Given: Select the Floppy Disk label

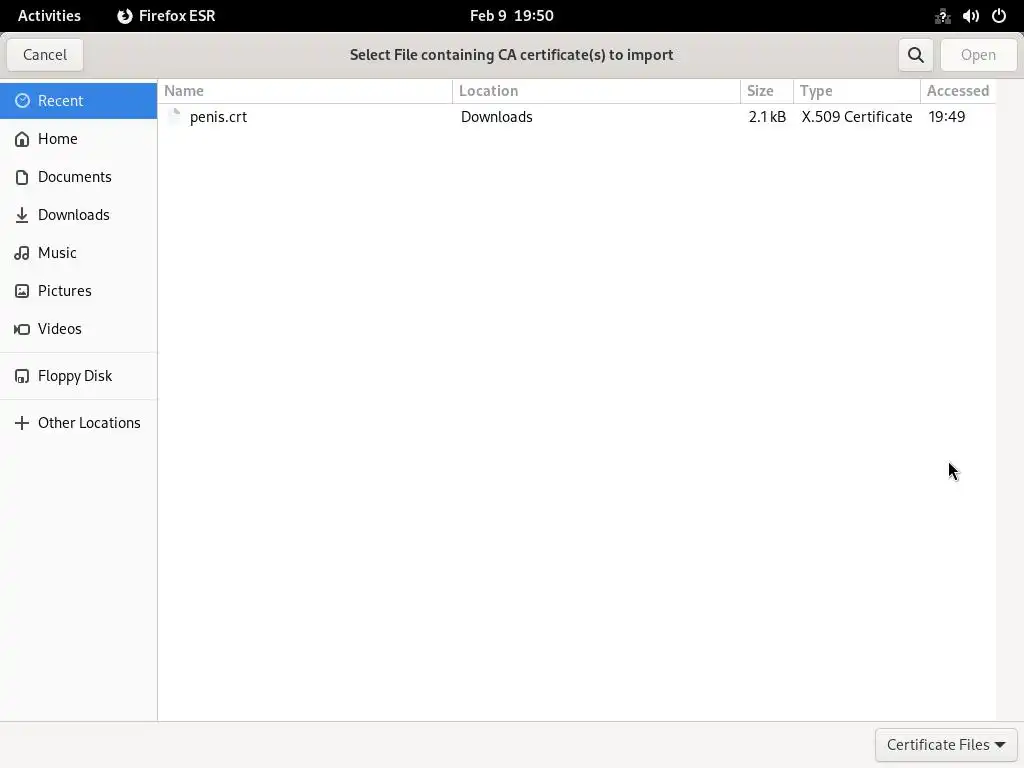Looking at the screenshot, I should [75, 376].
